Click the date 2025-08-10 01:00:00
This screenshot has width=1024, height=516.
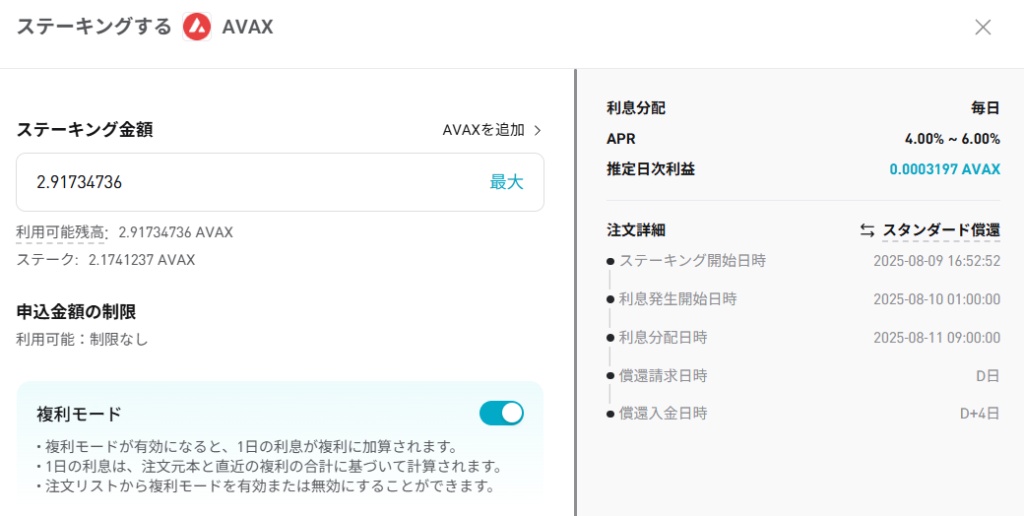(937, 299)
